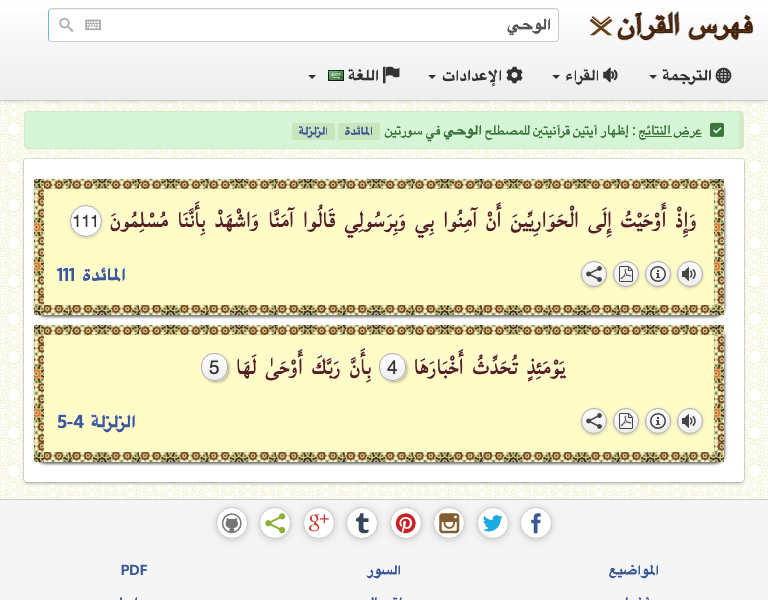Share page on Twitter
The height and width of the screenshot is (600, 768).
coord(492,523)
